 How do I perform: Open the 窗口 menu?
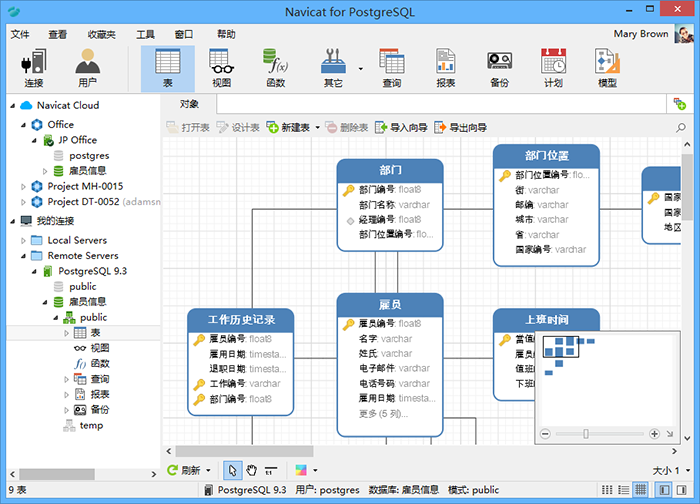[x=184, y=34]
